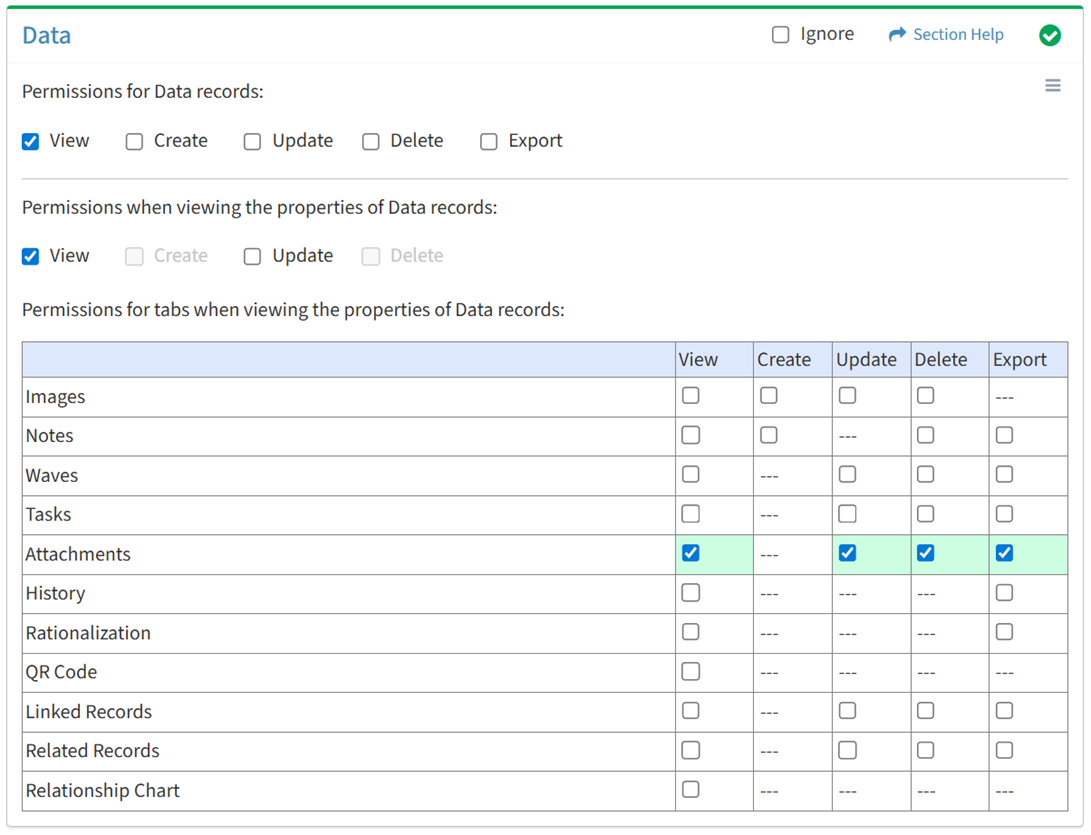Enable Export for History tab
The height and width of the screenshot is (835, 1091).
click(1004, 593)
